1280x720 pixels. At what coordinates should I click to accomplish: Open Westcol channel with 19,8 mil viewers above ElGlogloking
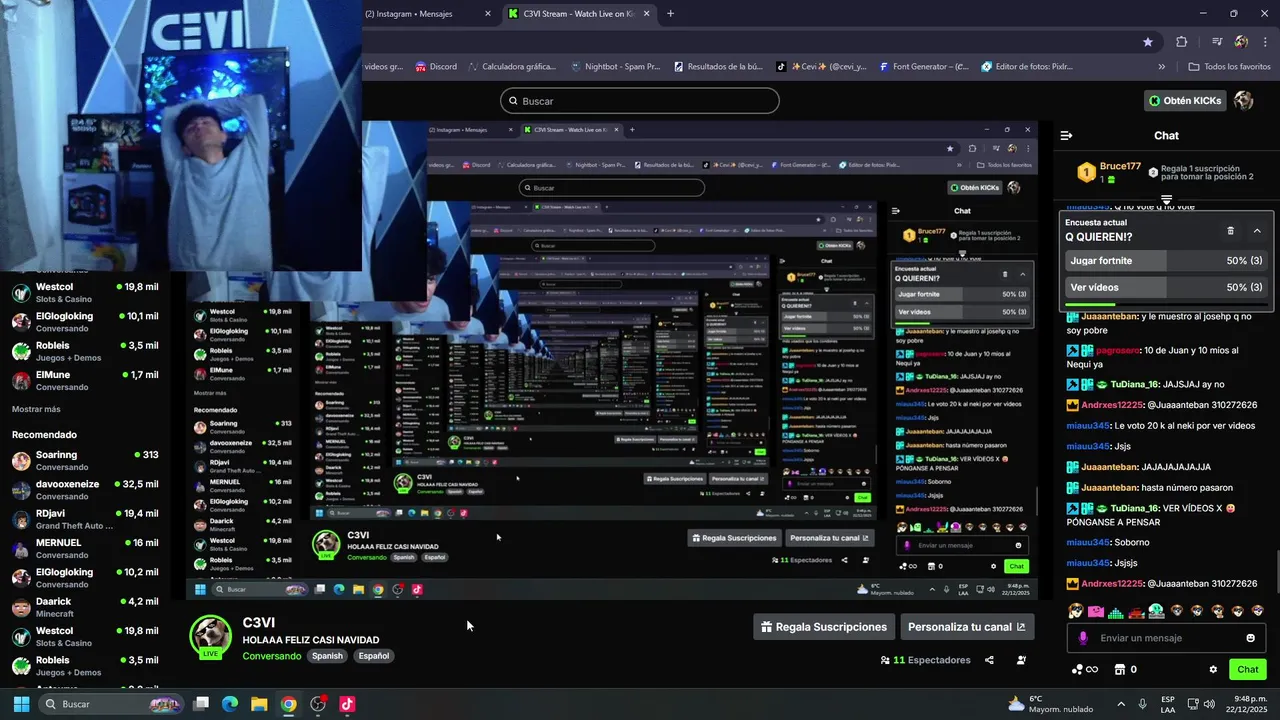pos(85,293)
